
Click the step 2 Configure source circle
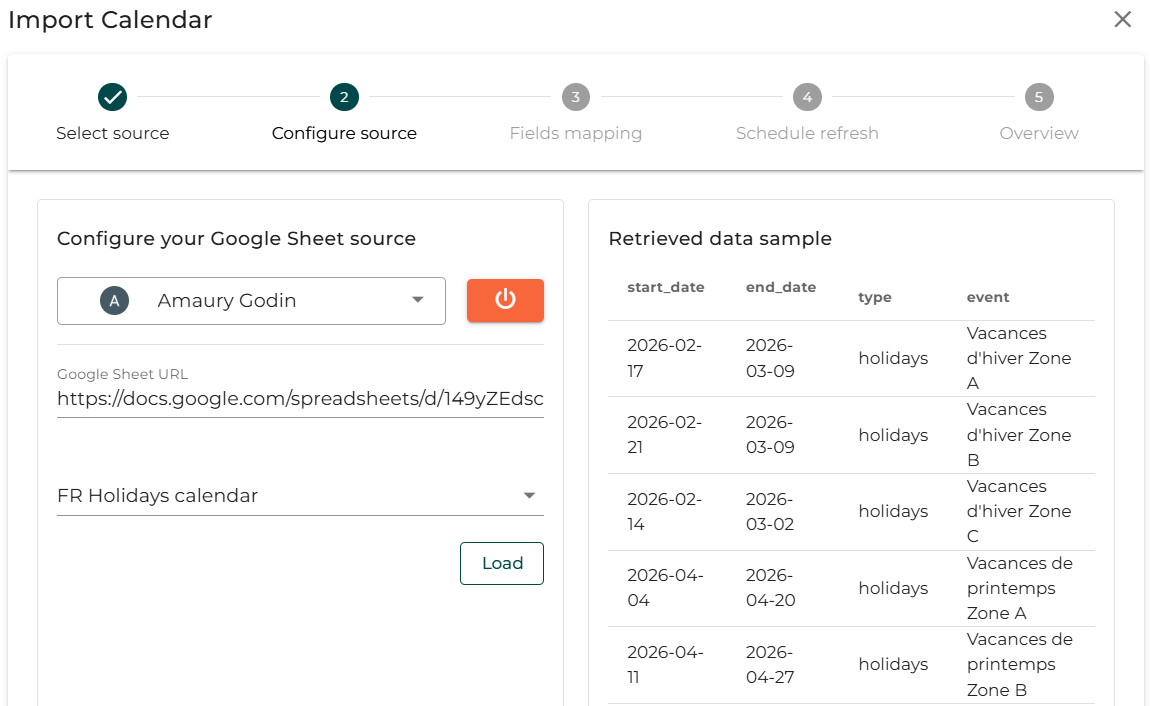344,97
